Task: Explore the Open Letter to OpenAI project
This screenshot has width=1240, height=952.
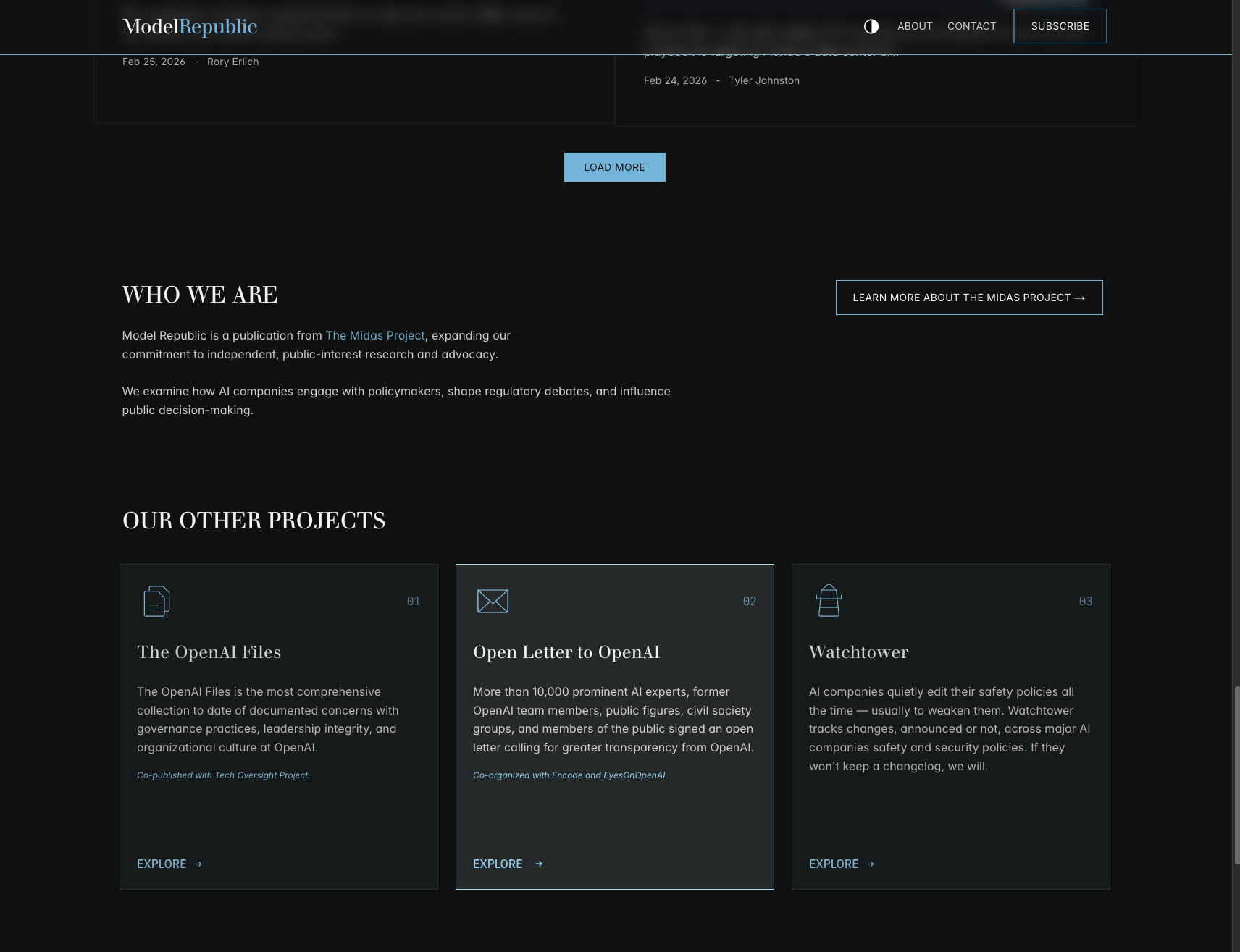Action: click(508, 864)
